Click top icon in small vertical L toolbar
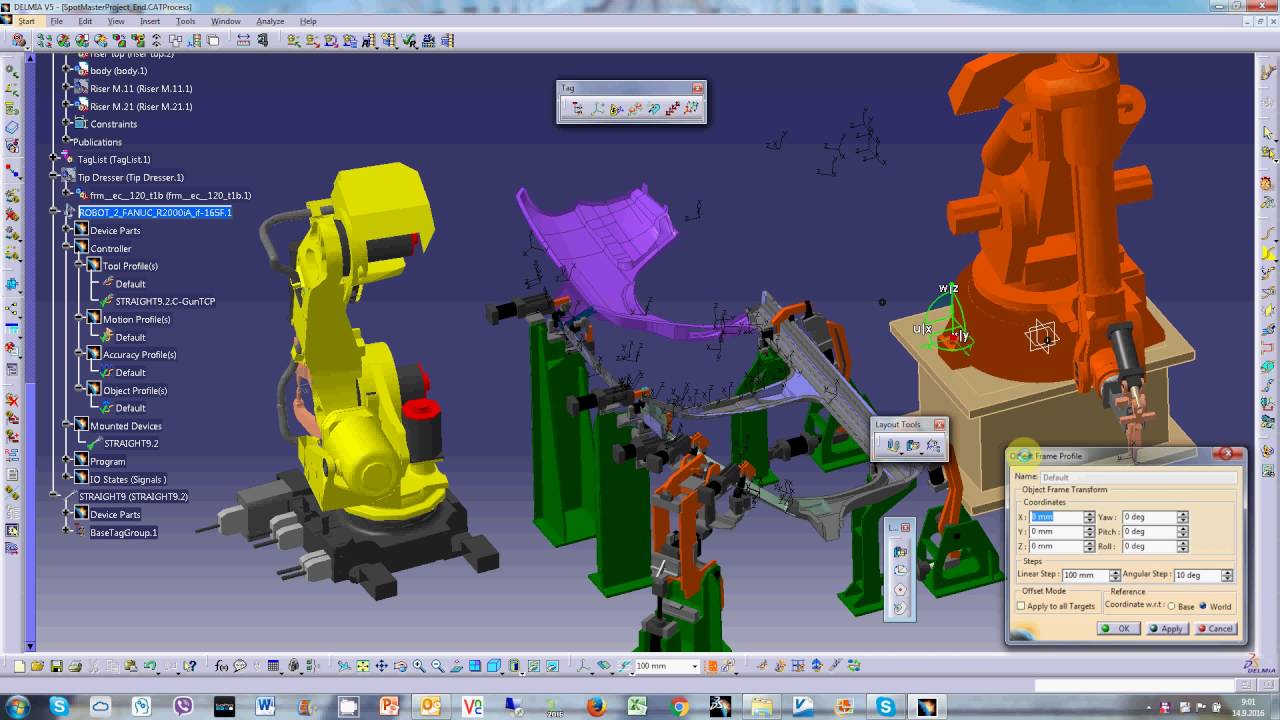Viewport: 1280px width, 720px height. click(900, 551)
